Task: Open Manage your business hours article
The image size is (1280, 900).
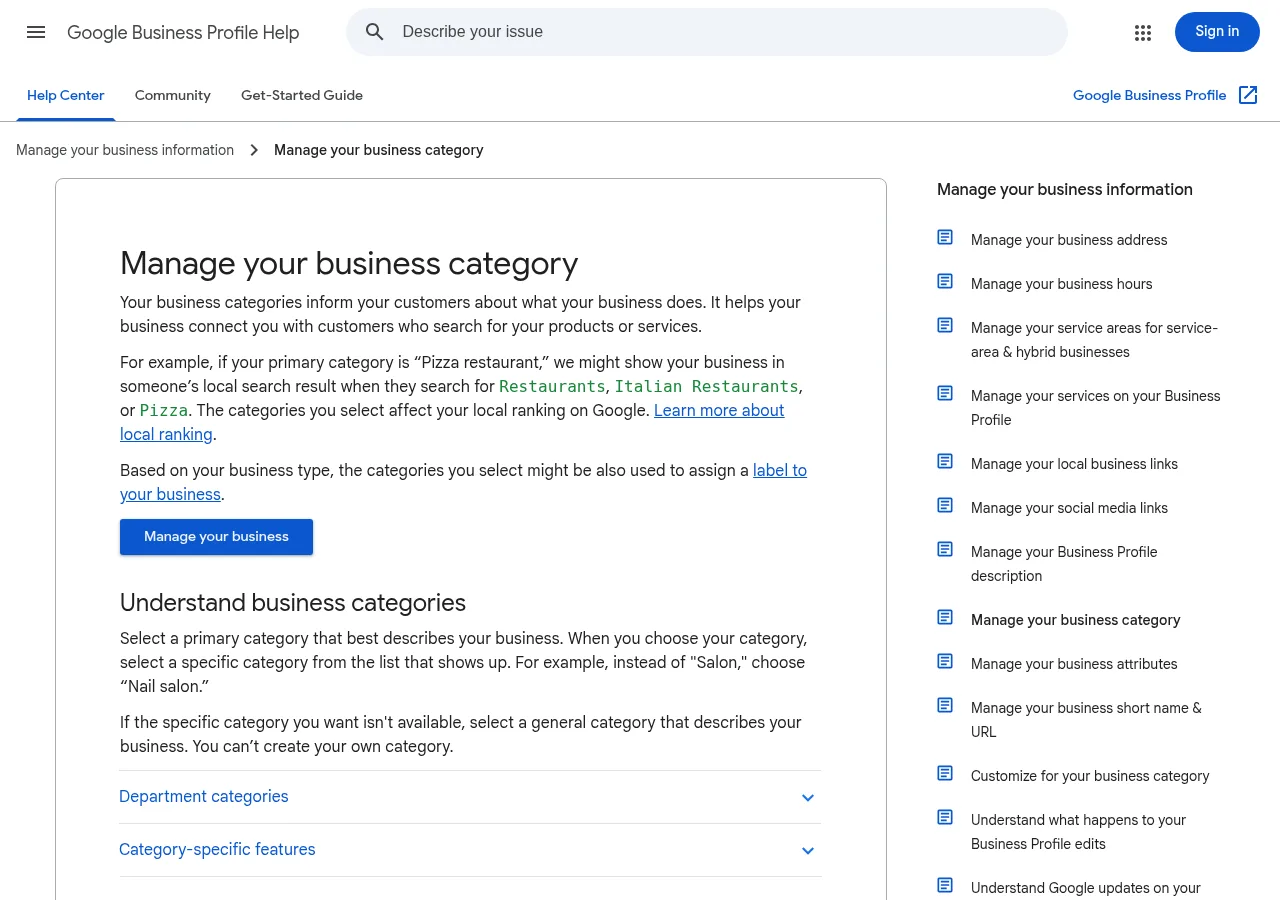Action: 1061,284
